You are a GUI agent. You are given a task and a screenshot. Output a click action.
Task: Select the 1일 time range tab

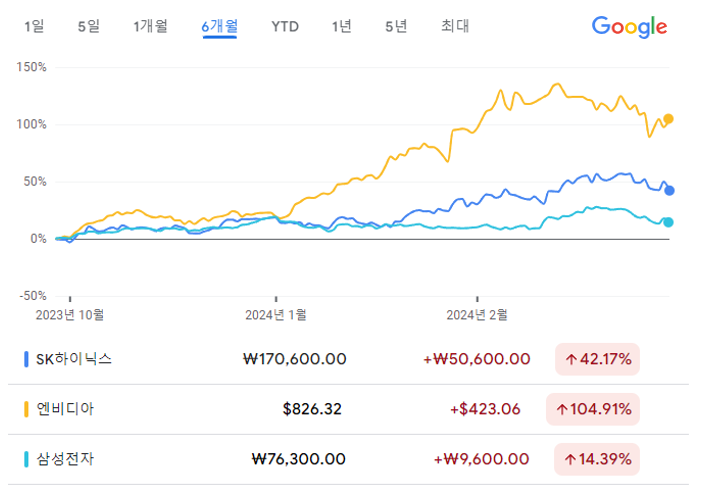click(x=34, y=26)
